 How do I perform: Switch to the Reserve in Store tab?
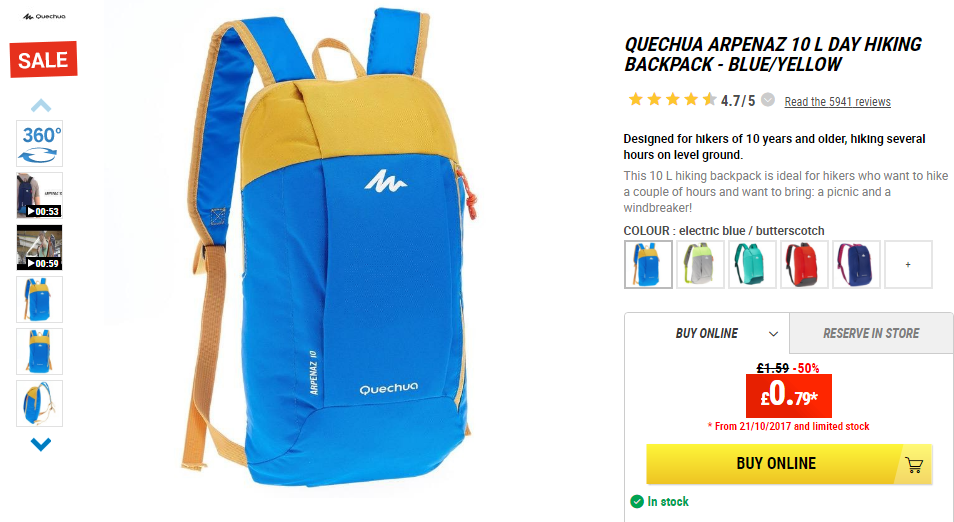coord(871,333)
